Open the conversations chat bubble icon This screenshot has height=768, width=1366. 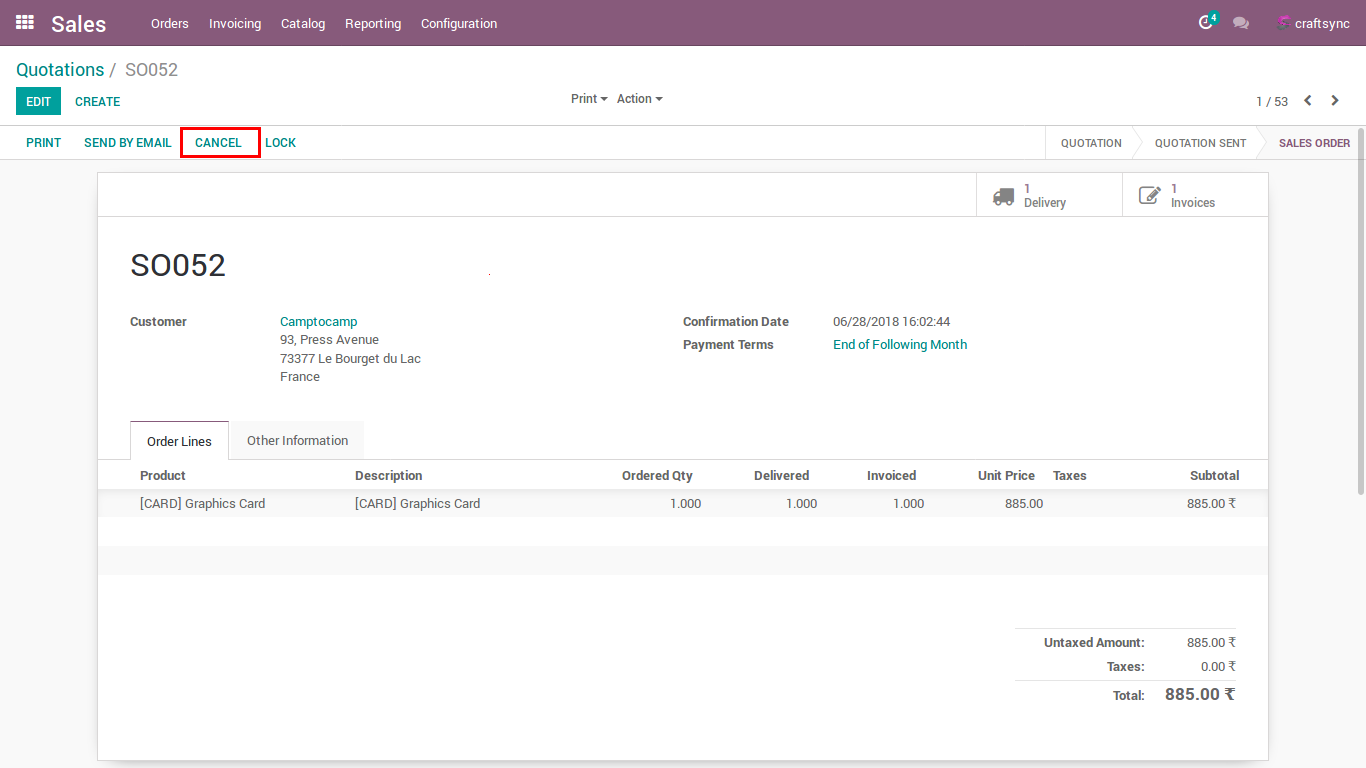coord(1241,23)
